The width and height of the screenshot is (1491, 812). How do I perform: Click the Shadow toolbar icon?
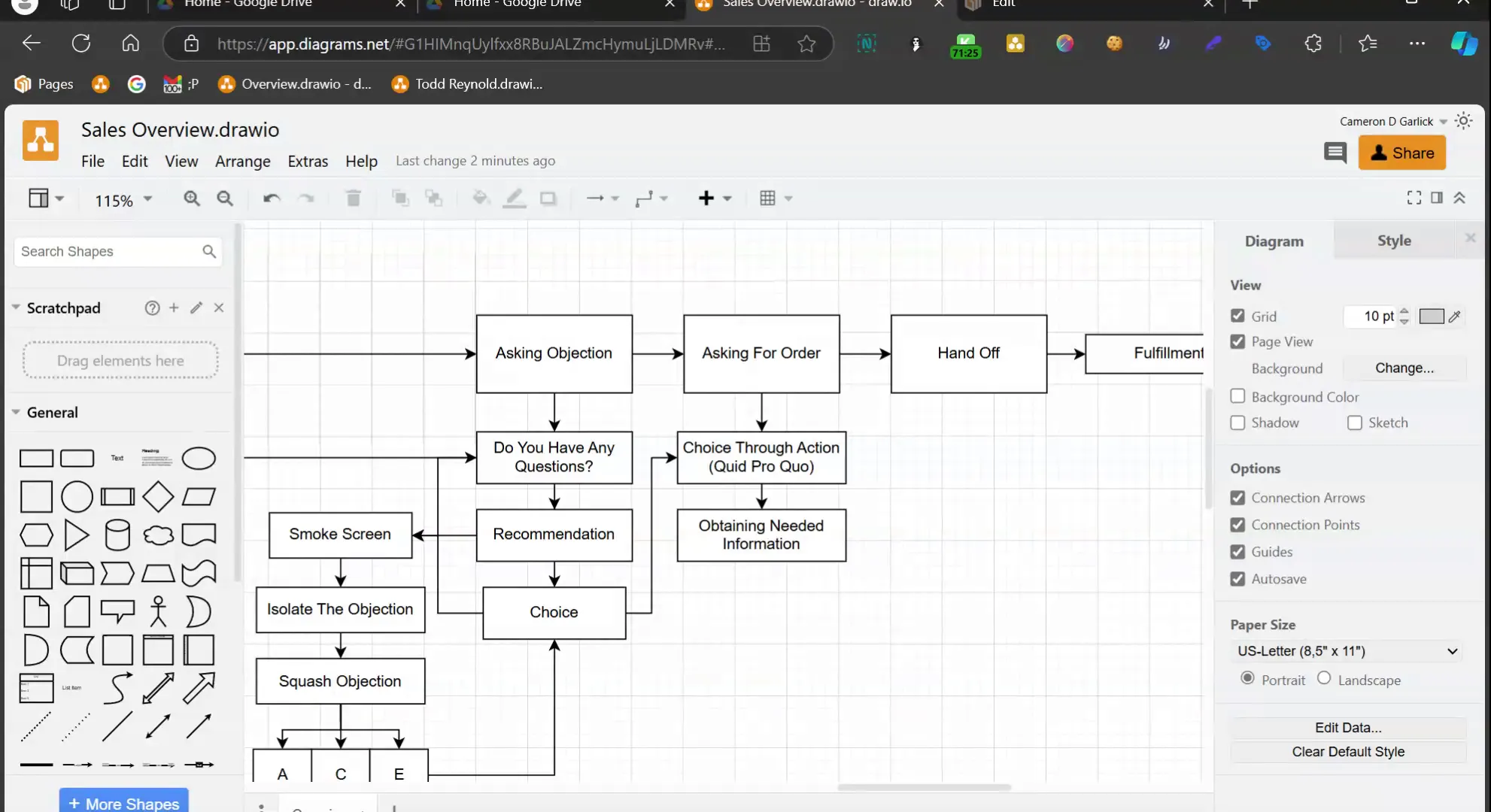coord(548,198)
